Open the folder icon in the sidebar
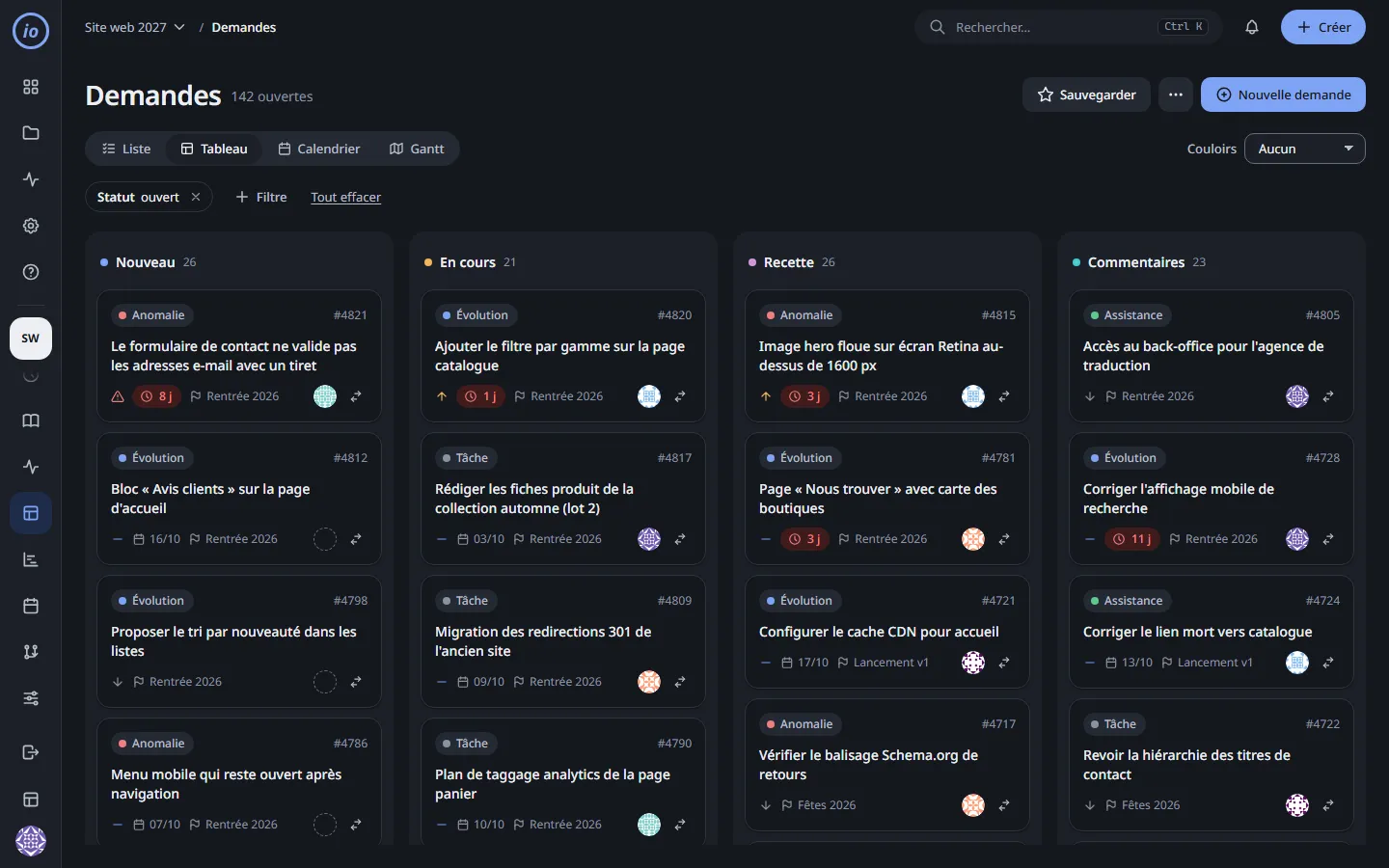Viewport: 1389px width, 868px height. point(31,133)
